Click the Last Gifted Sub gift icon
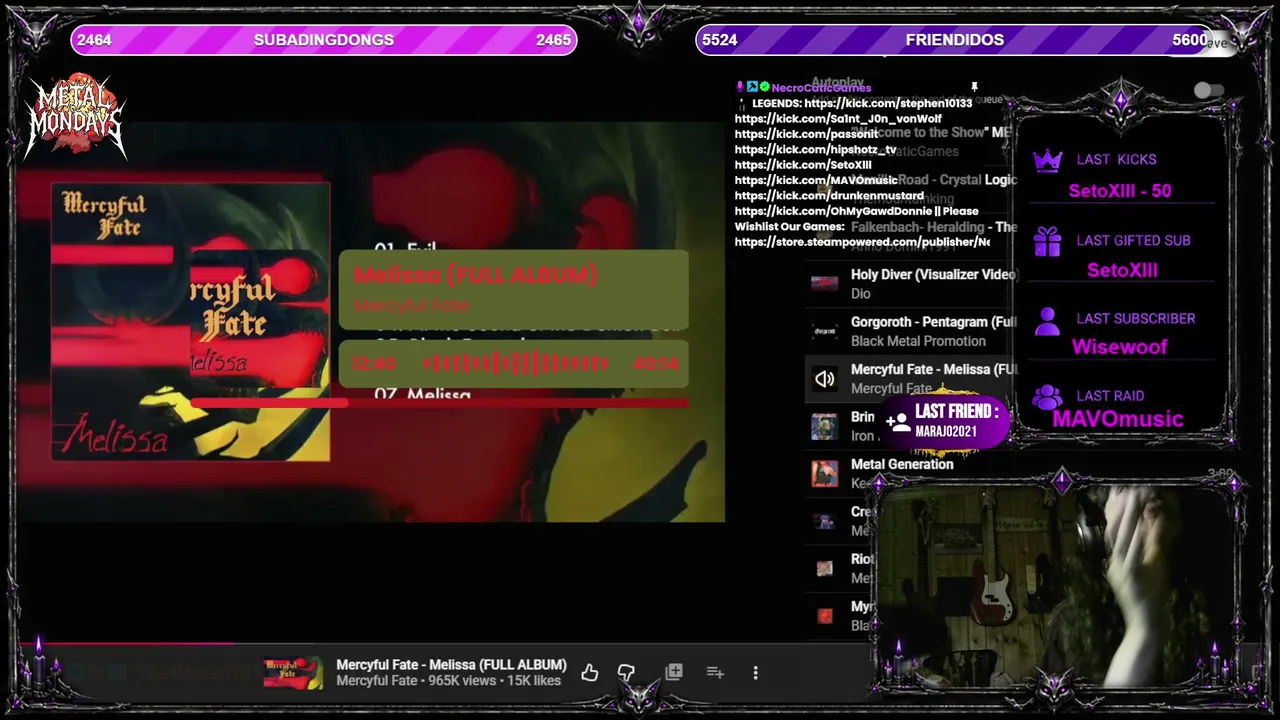 tap(1047, 241)
